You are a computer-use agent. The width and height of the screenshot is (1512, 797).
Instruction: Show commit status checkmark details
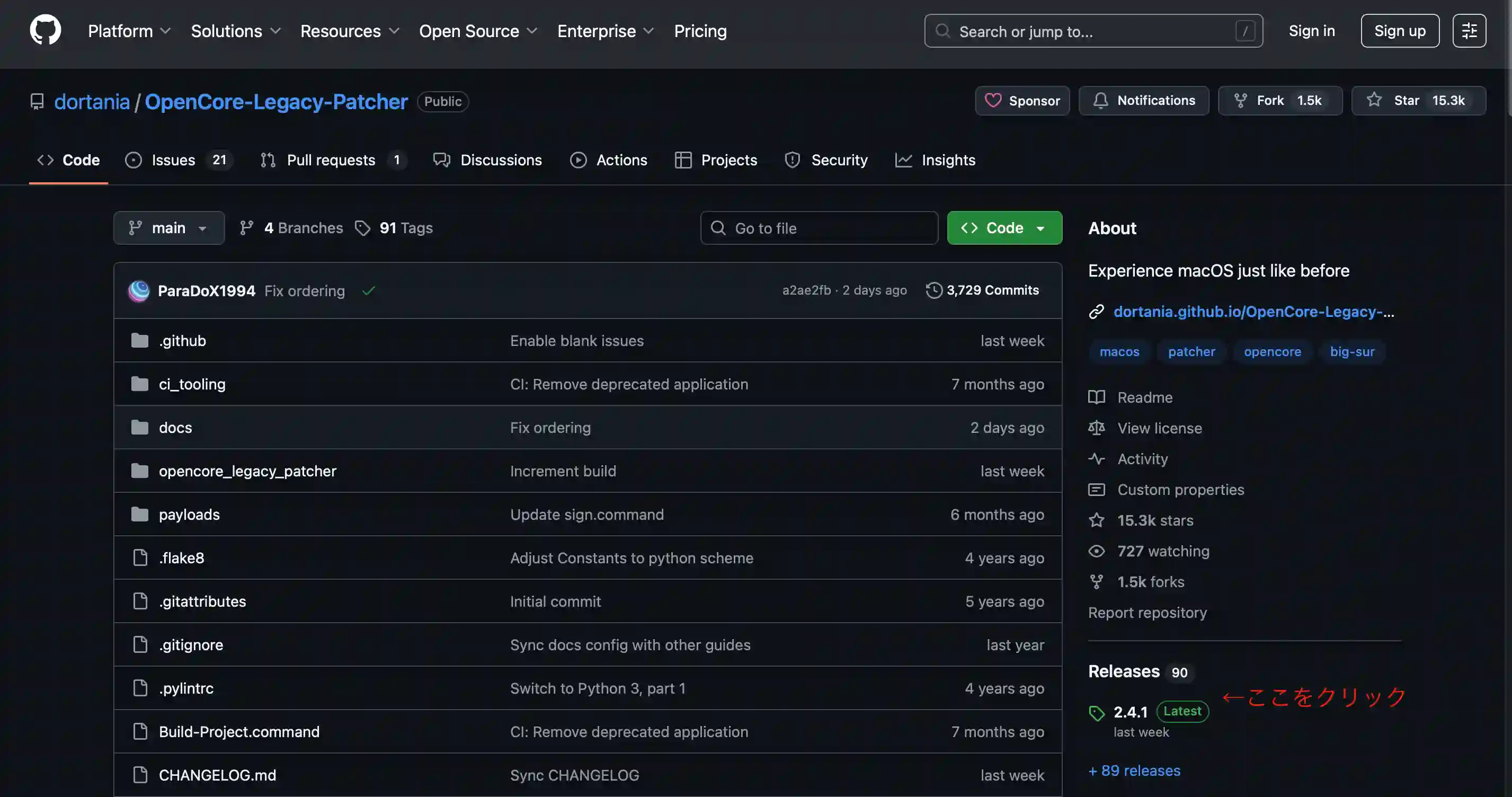369,291
